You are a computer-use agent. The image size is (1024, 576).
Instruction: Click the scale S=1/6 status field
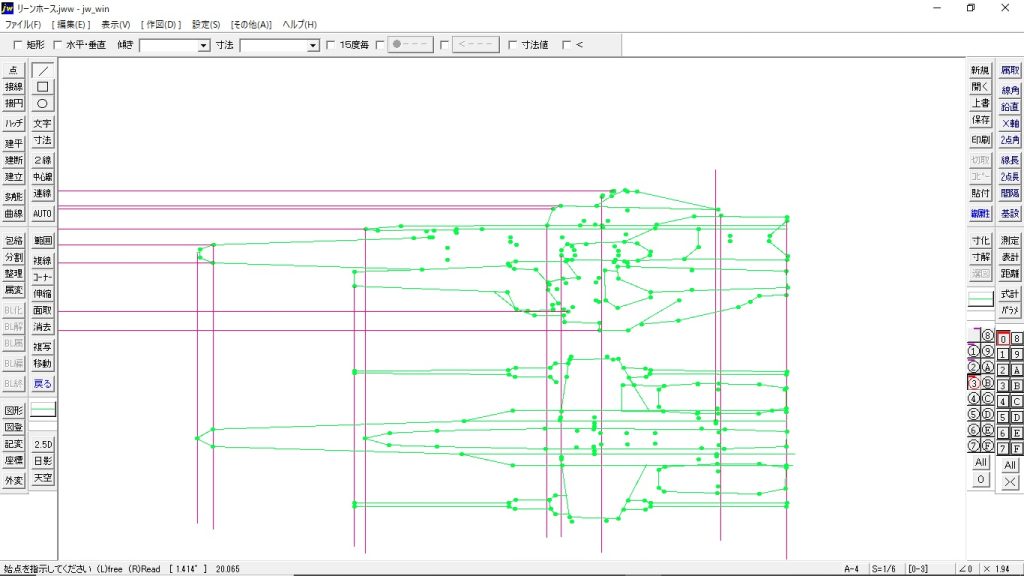[x=885, y=568]
